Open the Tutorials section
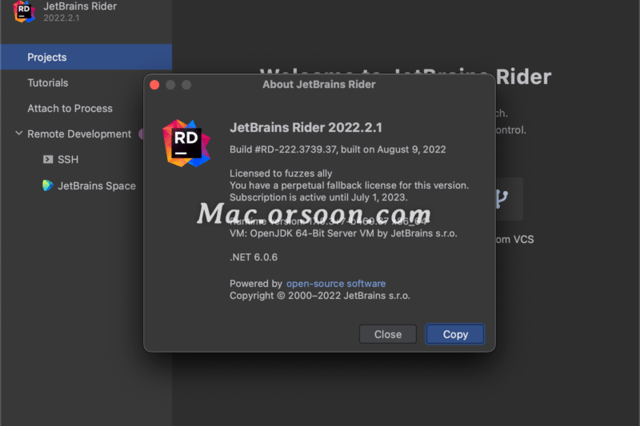 click(x=48, y=83)
